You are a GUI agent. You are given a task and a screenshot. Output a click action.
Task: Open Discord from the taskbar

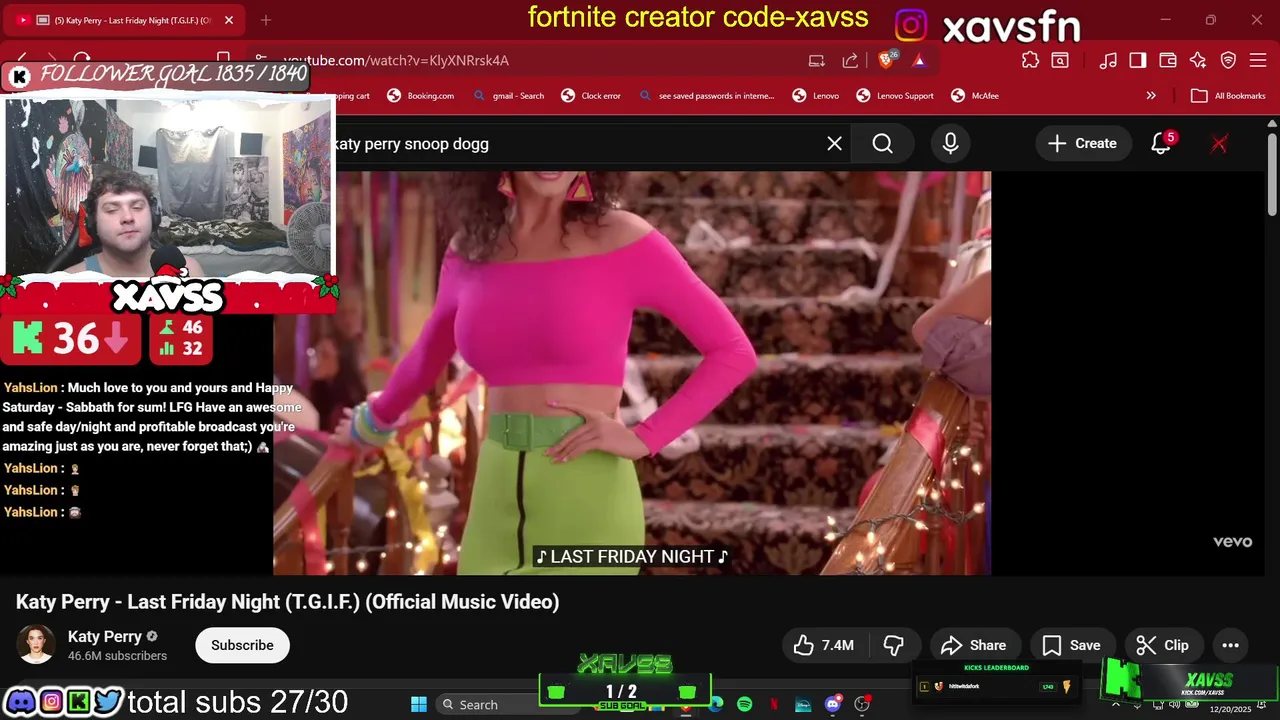click(x=832, y=705)
